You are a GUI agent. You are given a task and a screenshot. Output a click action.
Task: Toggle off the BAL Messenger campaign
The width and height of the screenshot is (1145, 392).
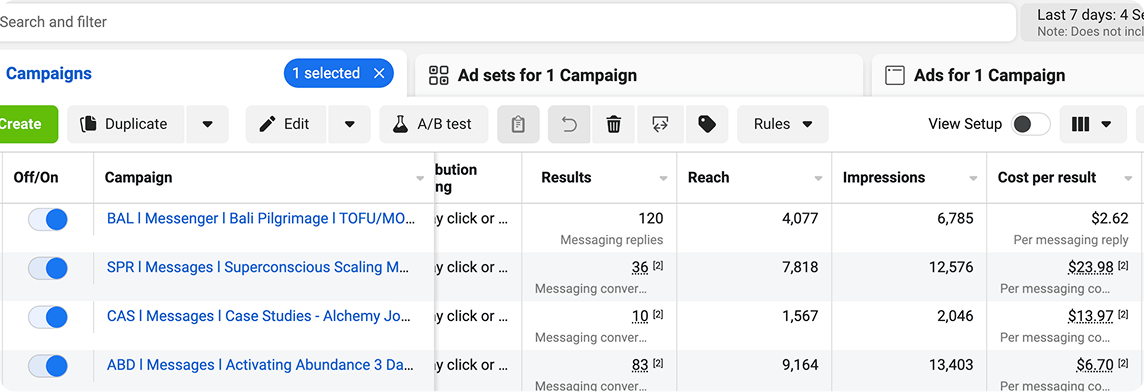click(x=48, y=219)
